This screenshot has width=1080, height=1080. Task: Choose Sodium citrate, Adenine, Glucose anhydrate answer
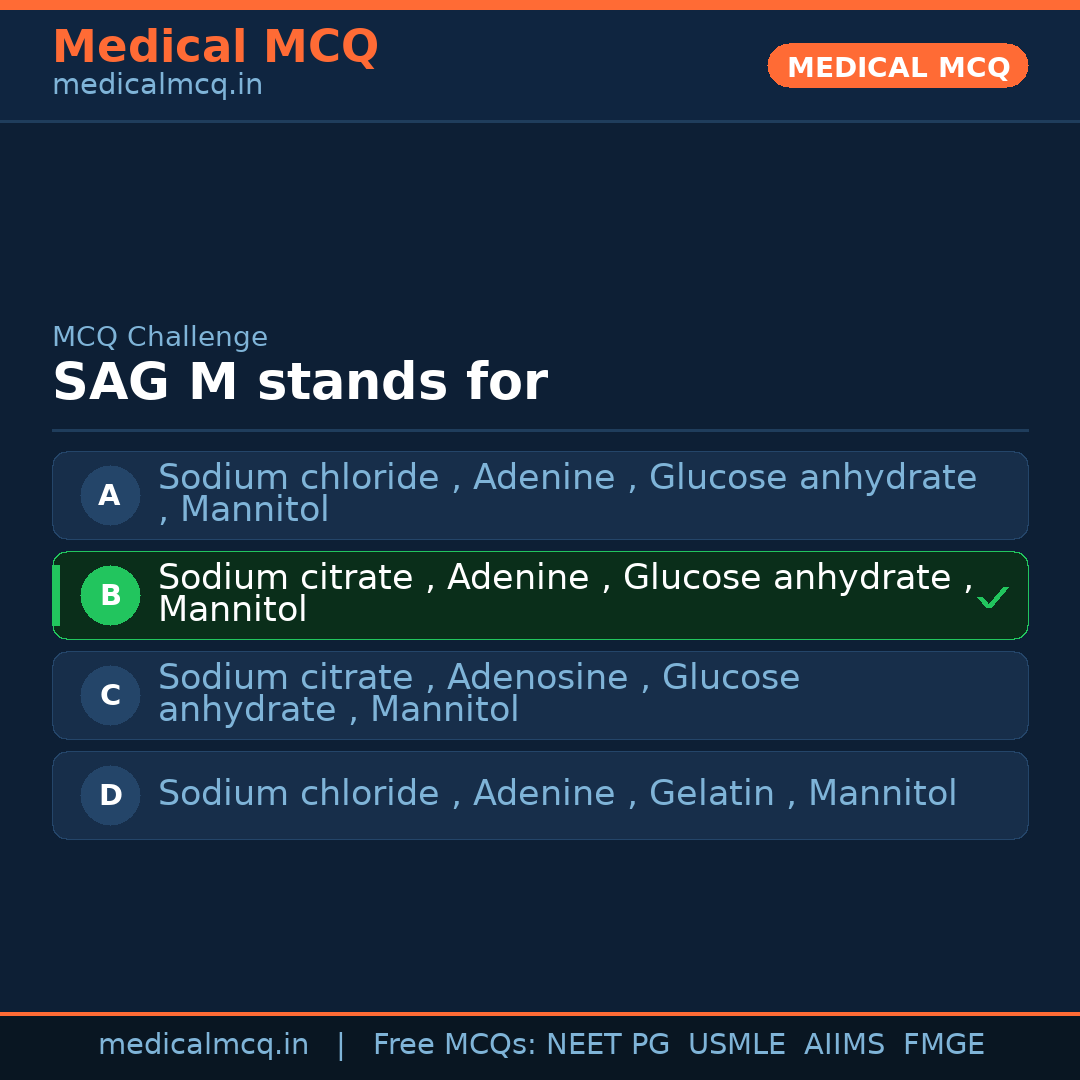point(565,593)
